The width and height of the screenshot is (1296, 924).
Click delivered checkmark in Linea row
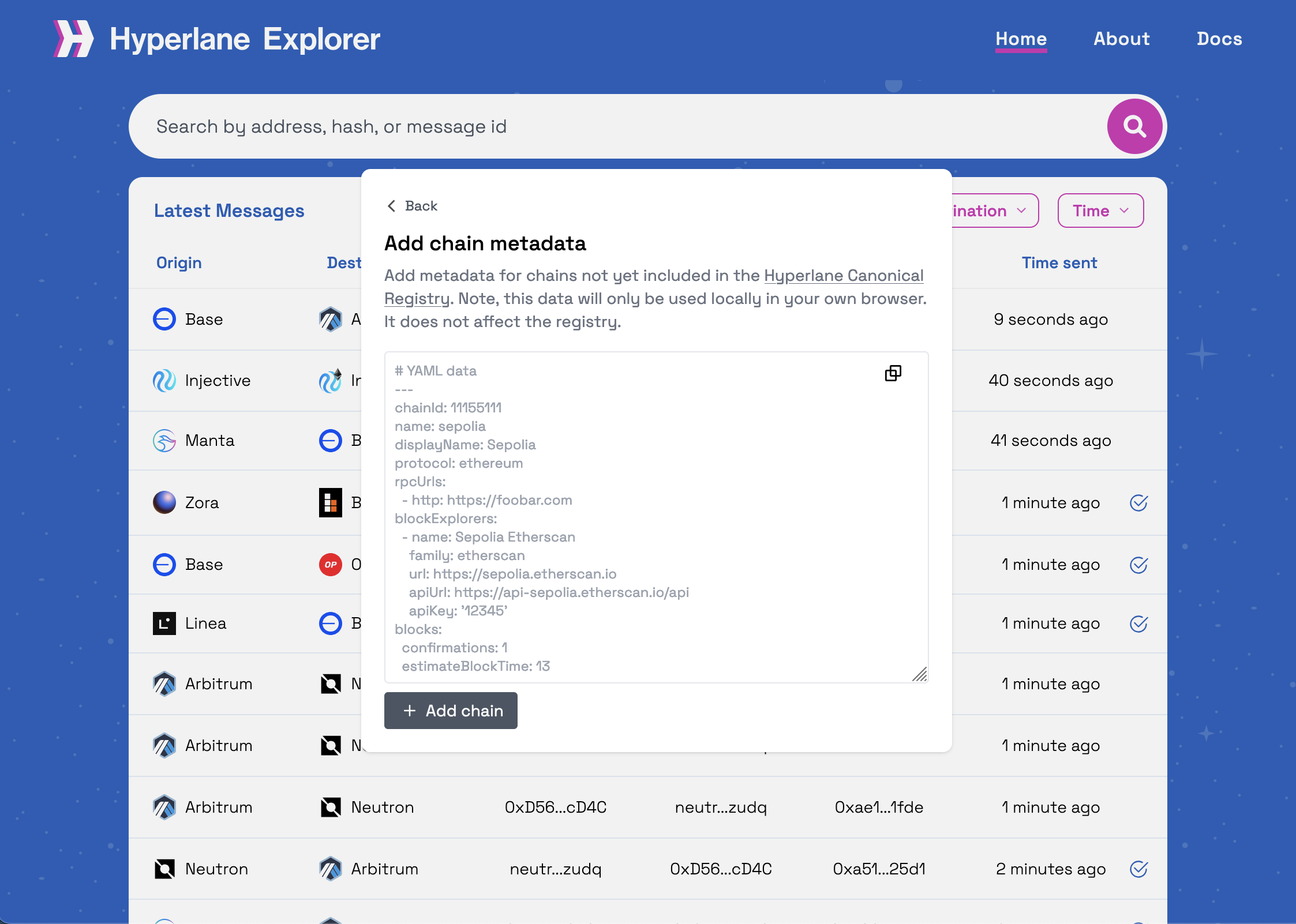tap(1138, 623)
